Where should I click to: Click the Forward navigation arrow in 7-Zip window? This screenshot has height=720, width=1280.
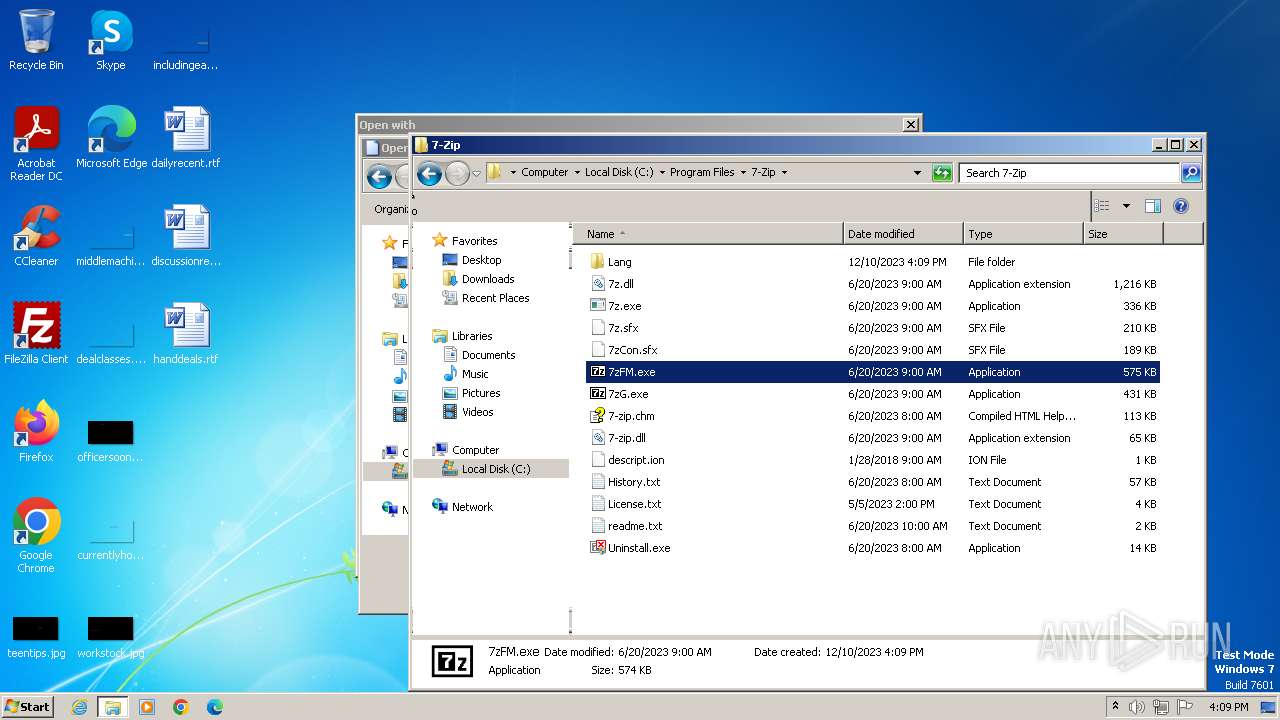[x=457, y=173]
